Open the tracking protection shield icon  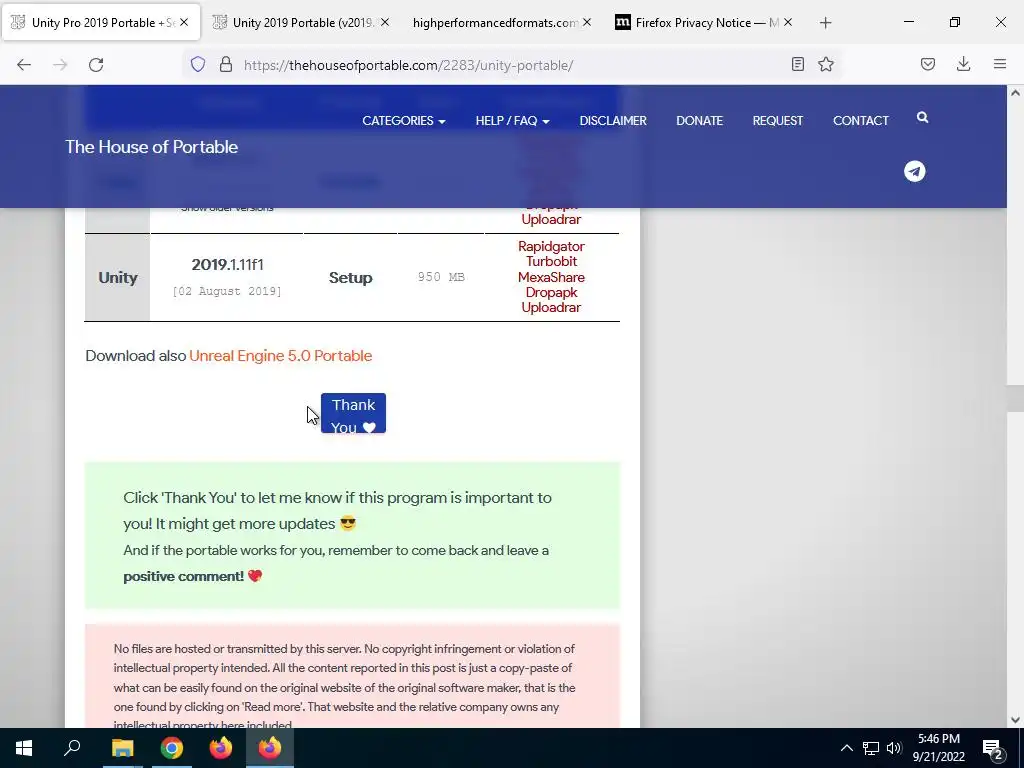pos(198,64)
